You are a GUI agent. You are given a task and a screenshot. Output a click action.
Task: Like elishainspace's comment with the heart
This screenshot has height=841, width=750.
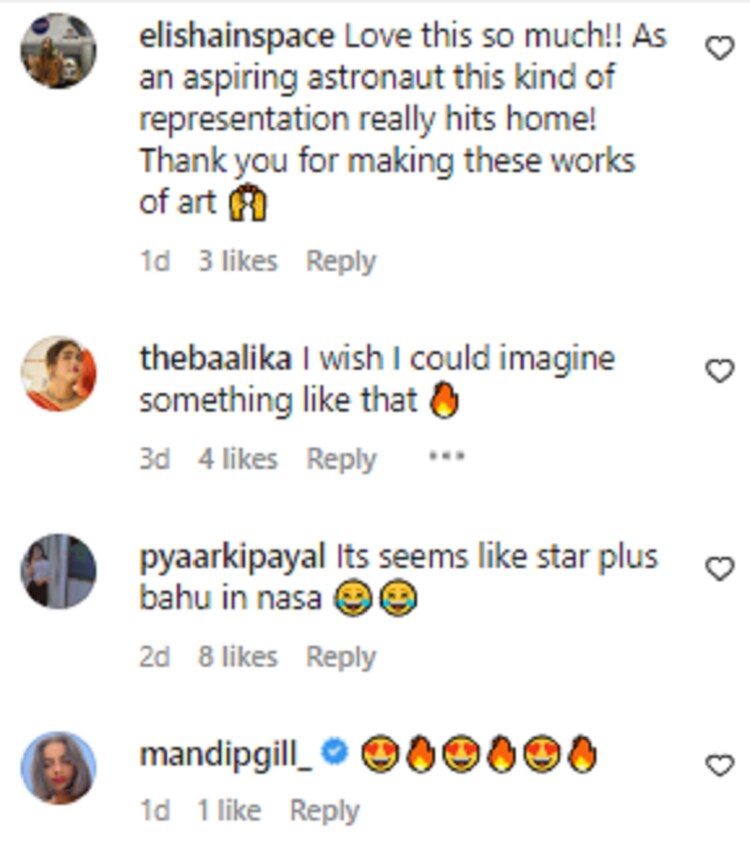click(720, 47)
